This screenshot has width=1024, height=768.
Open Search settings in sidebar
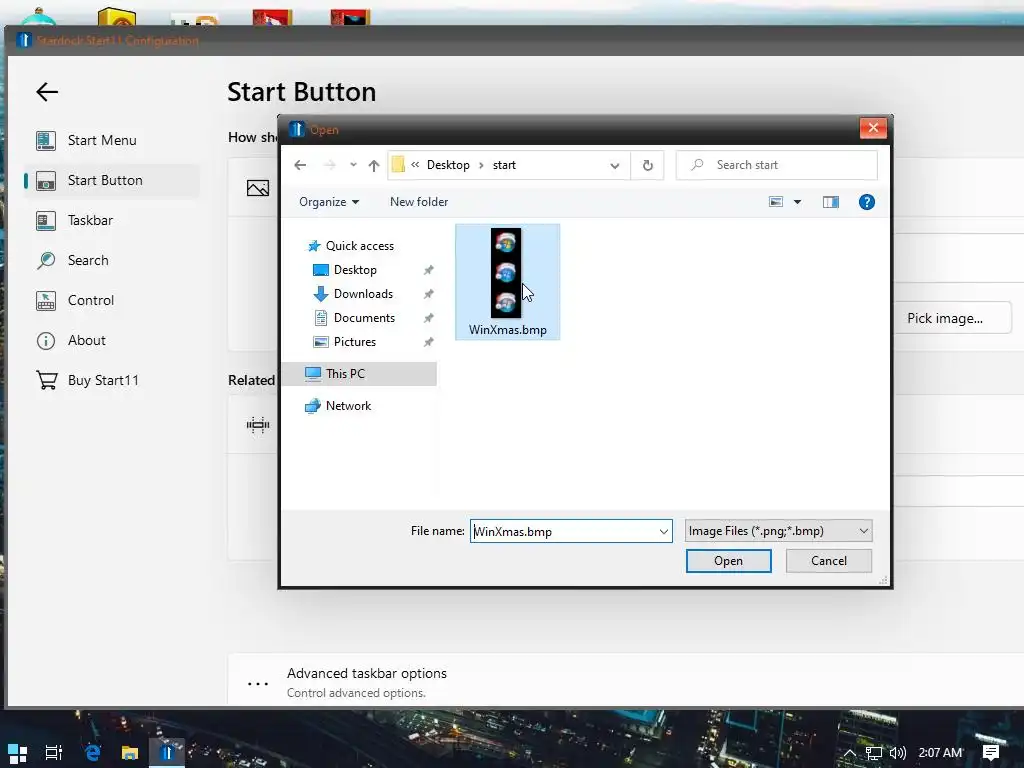coord(88,260)
